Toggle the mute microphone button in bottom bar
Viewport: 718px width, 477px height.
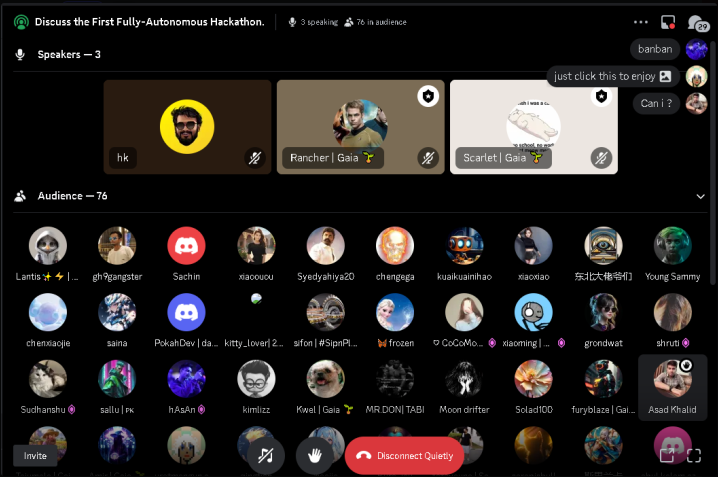266,455
